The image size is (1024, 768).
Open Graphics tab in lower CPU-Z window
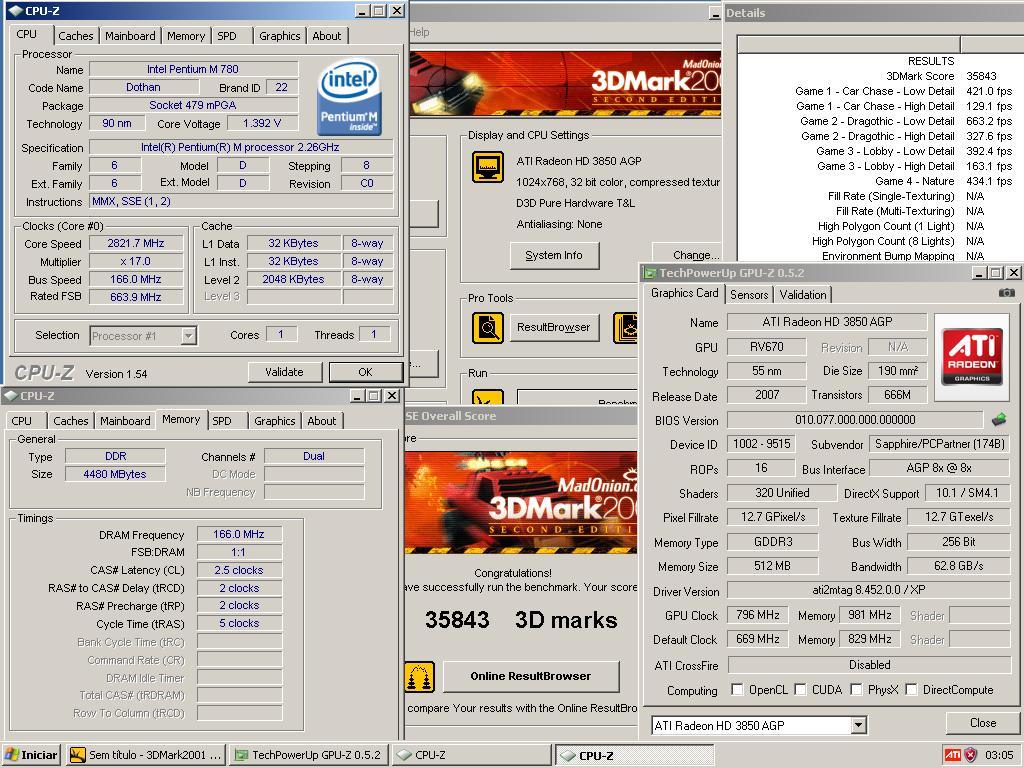click(x=274, y=421)
